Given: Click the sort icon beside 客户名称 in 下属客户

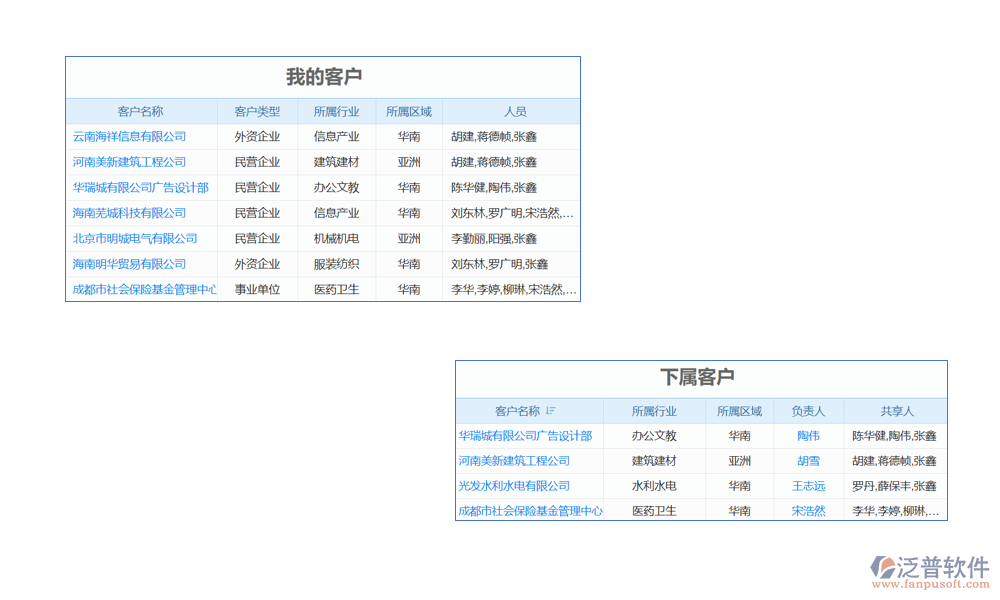Looking at the screenshot, I should (551, 411).
